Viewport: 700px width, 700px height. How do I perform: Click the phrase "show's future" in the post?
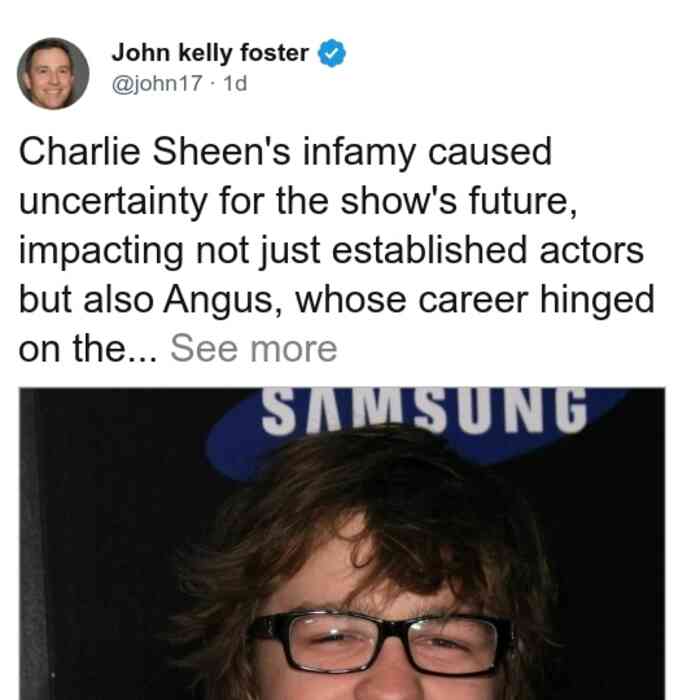[459, 201]
